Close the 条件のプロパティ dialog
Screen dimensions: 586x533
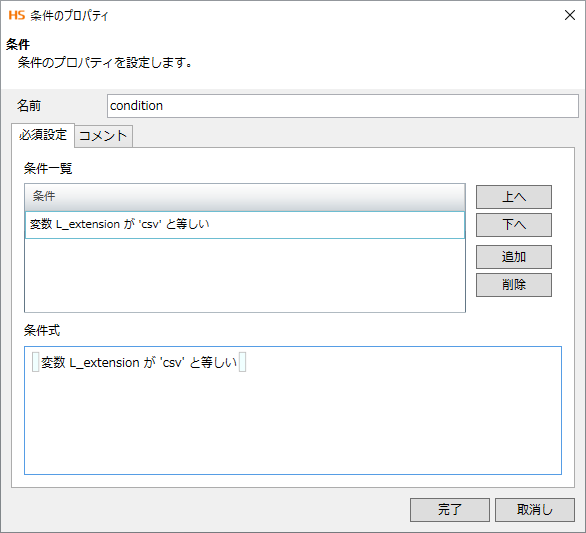click(x=570, y=15)
